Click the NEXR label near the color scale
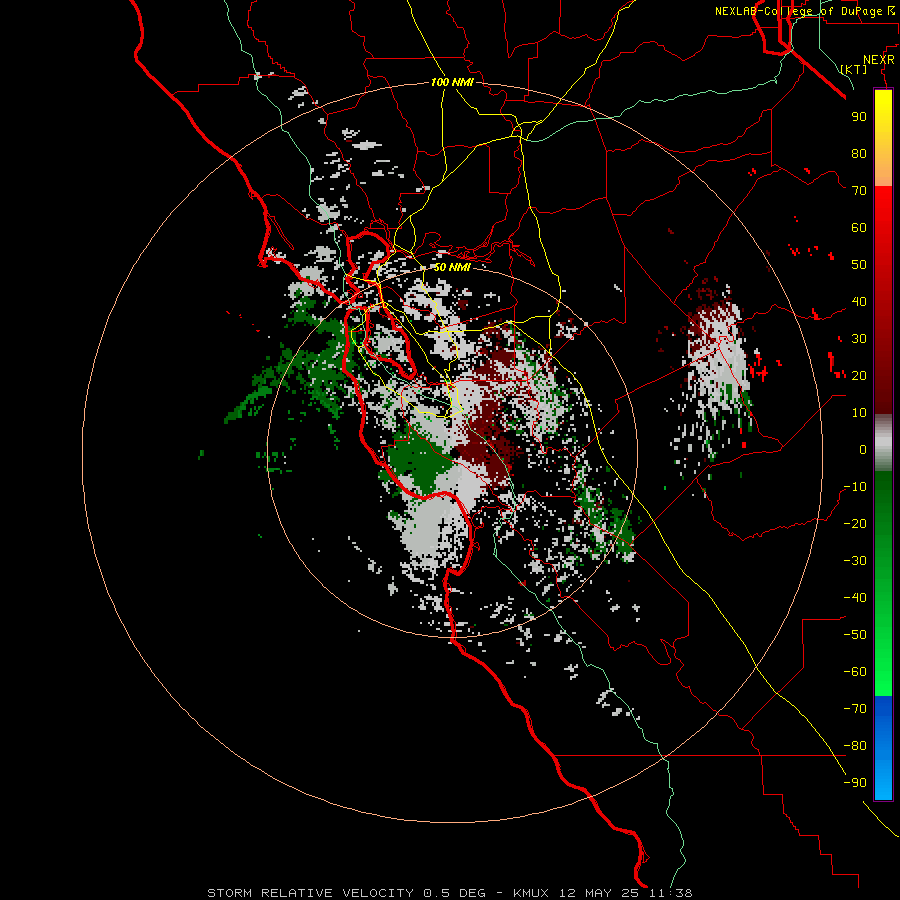The height and width of the screenshot is (900, 900). 878,59
